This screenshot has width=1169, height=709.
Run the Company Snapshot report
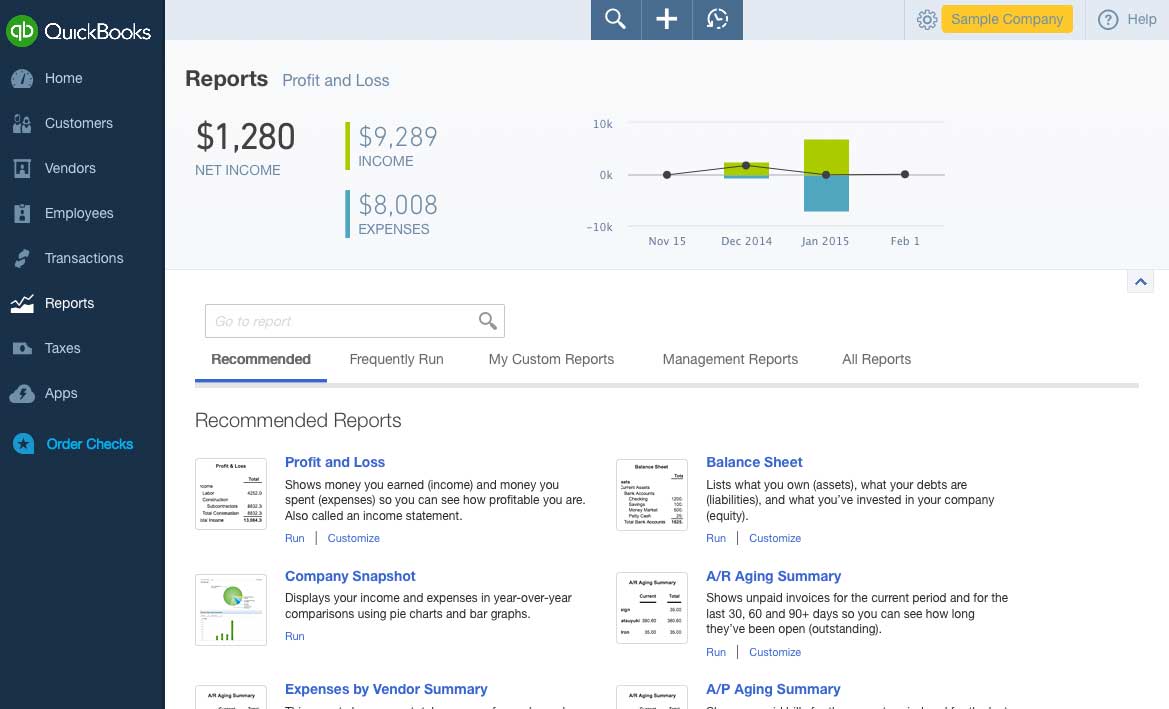coord(294,636)
